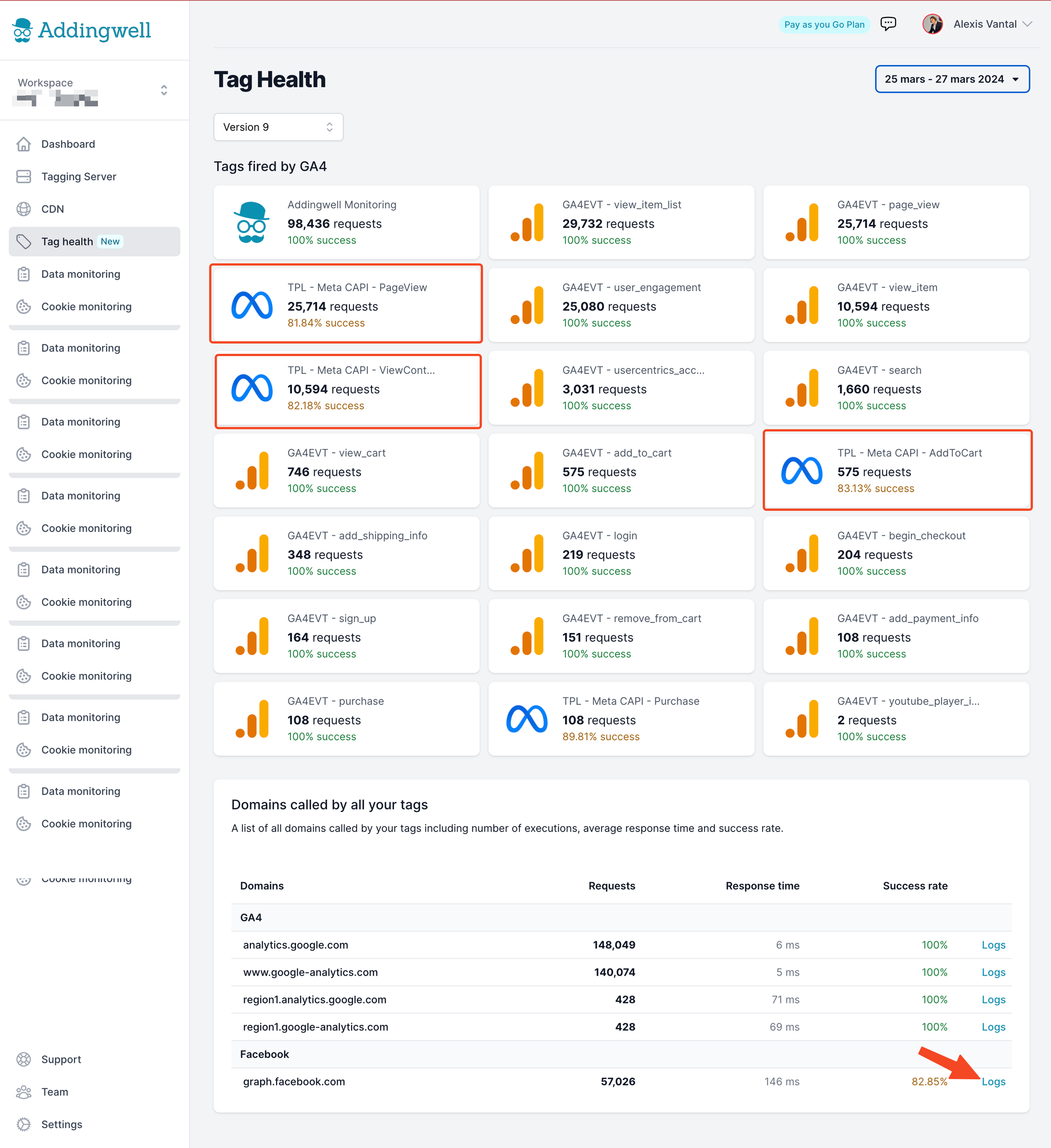
Task: Click the Pay as you Go Plan badge
Action: (x=824, y=25)
